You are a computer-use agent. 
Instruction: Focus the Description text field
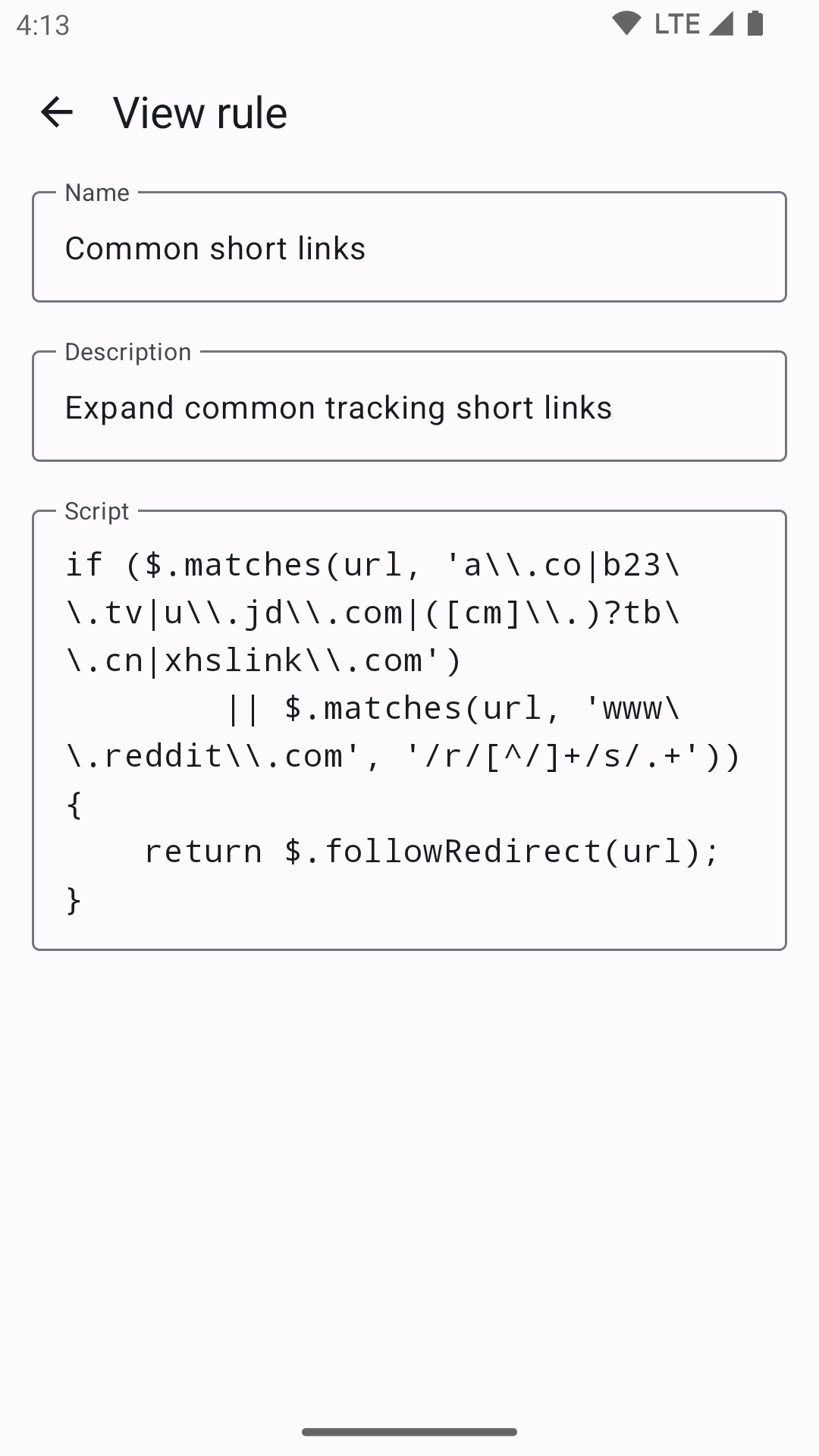point(409,408)
